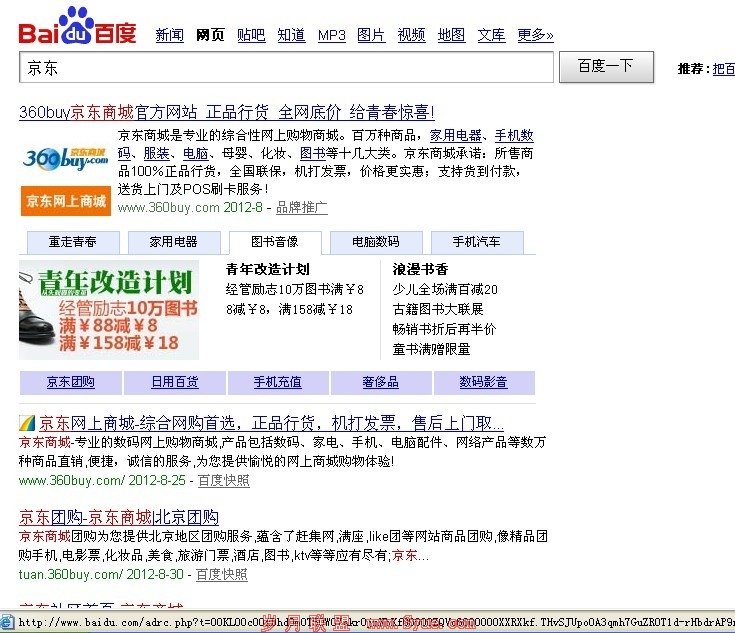Click 古籍图书大联展 text
The image size is (735, 633).
coord(438,309)
